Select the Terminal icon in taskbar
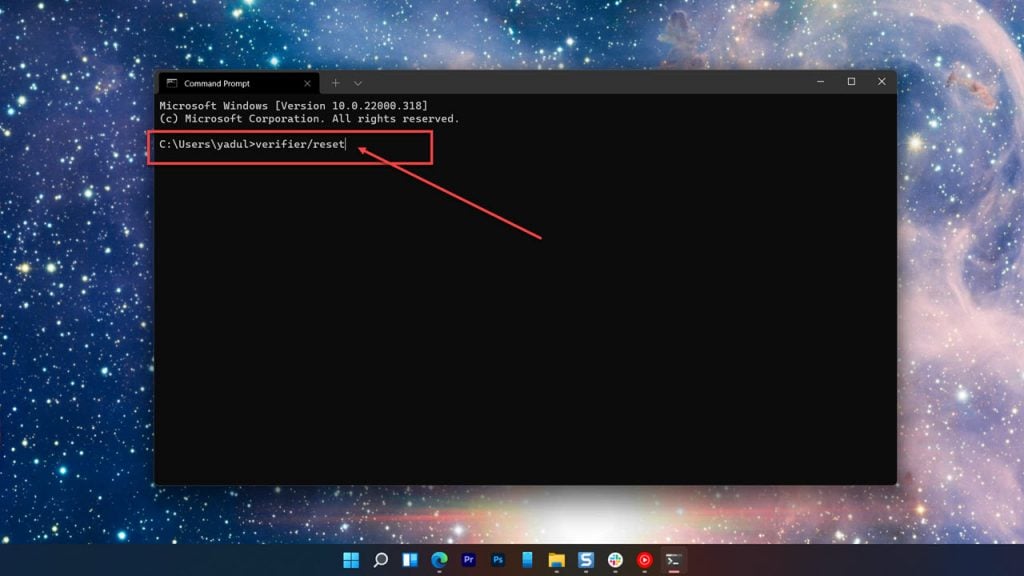1024x576 pixels. 673,560
